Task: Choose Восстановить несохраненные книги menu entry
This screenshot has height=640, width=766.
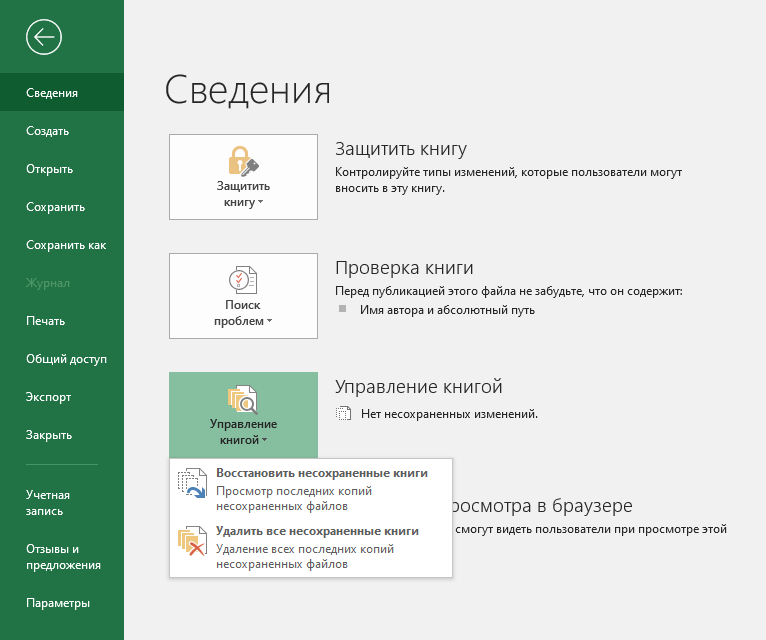Action: tap(311, 489)
